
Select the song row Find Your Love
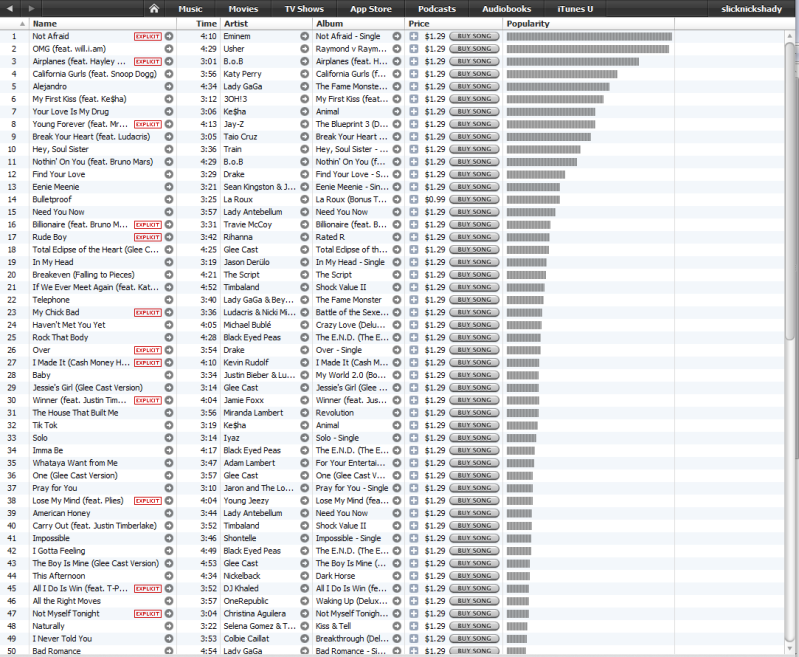(392, 174)
